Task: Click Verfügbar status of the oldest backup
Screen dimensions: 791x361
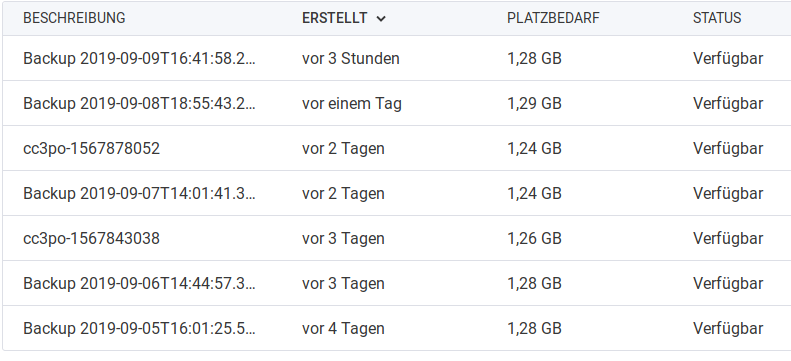Action: pyautogui.click(x=727, y=329)
